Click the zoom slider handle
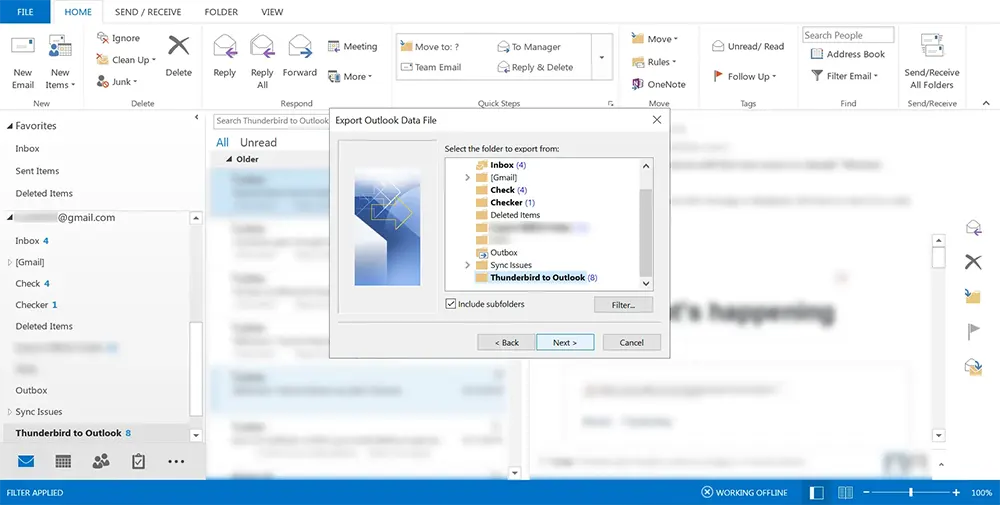 (911, 492)
